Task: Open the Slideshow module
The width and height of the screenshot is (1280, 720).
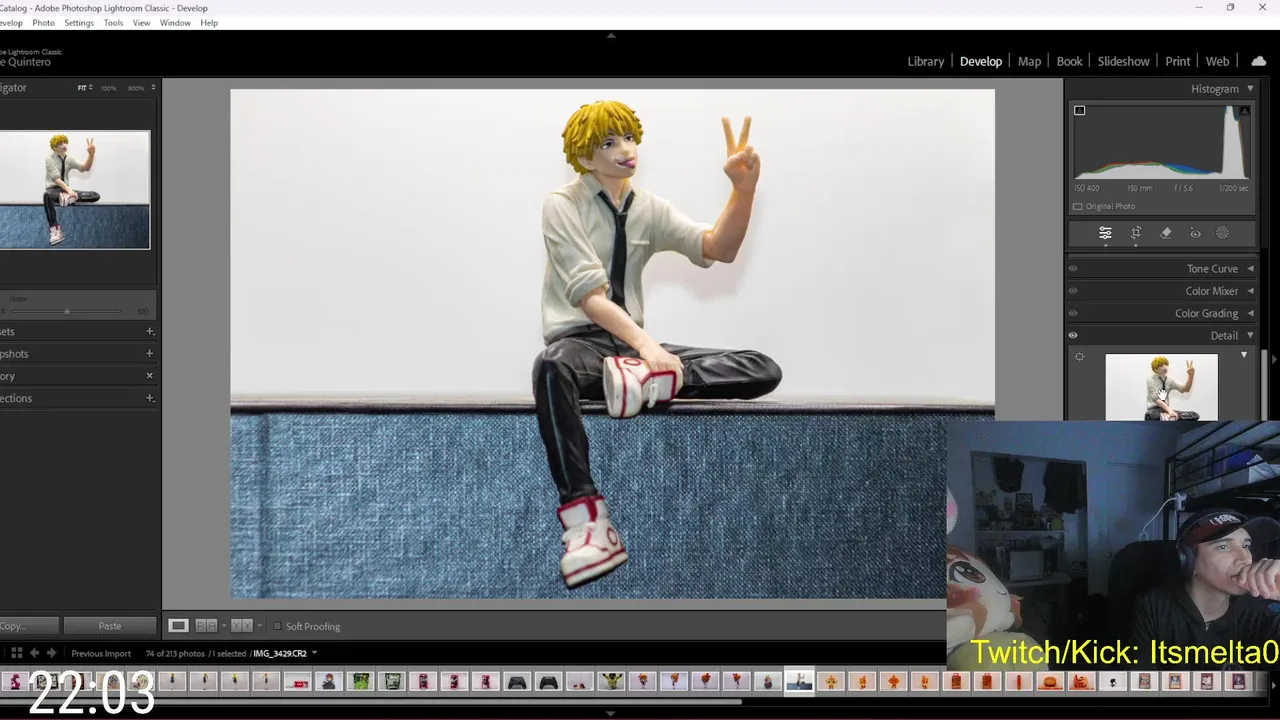Action: click(x=1123, y=61)
